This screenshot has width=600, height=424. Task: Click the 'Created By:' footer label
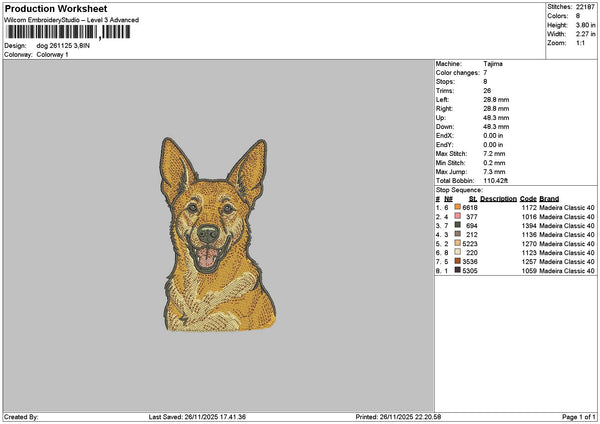click(x=21, y=417)
